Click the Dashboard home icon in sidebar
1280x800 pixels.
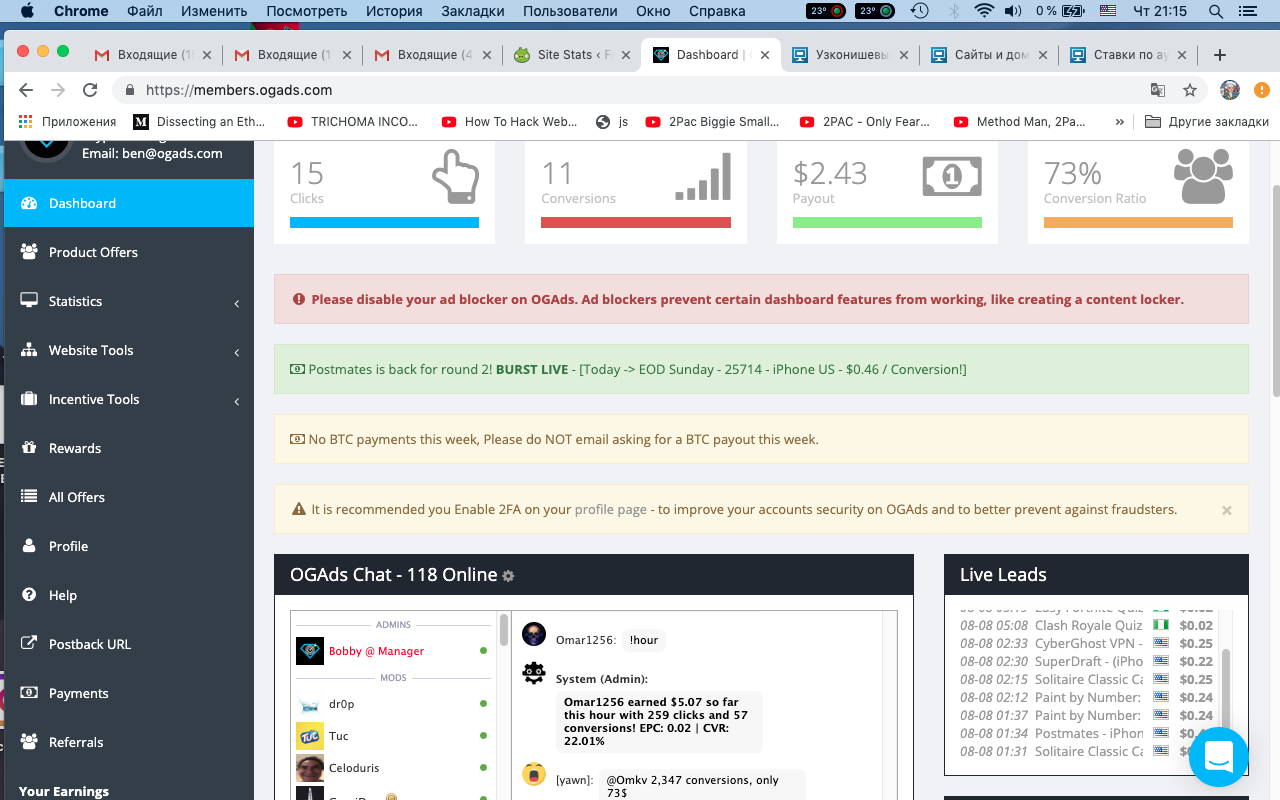29,203
